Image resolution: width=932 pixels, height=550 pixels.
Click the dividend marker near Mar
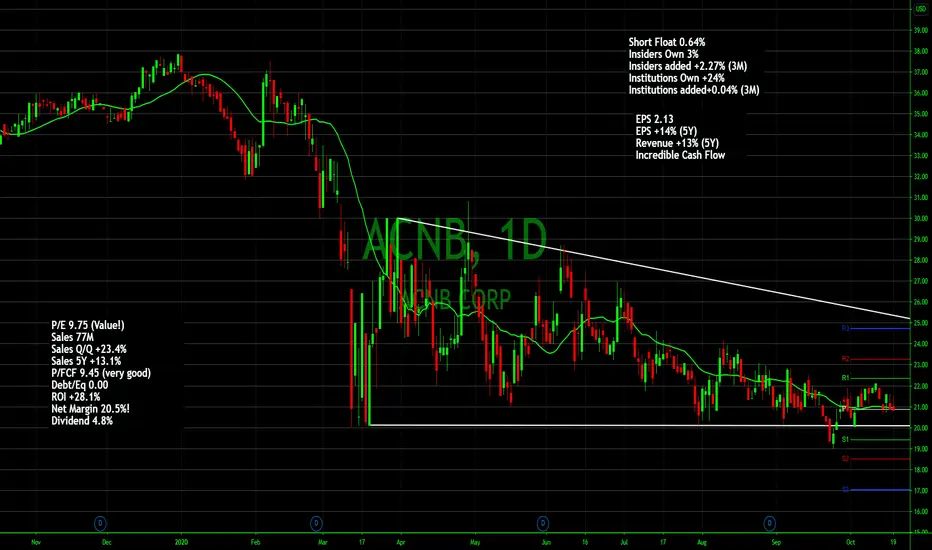point(316,523)
